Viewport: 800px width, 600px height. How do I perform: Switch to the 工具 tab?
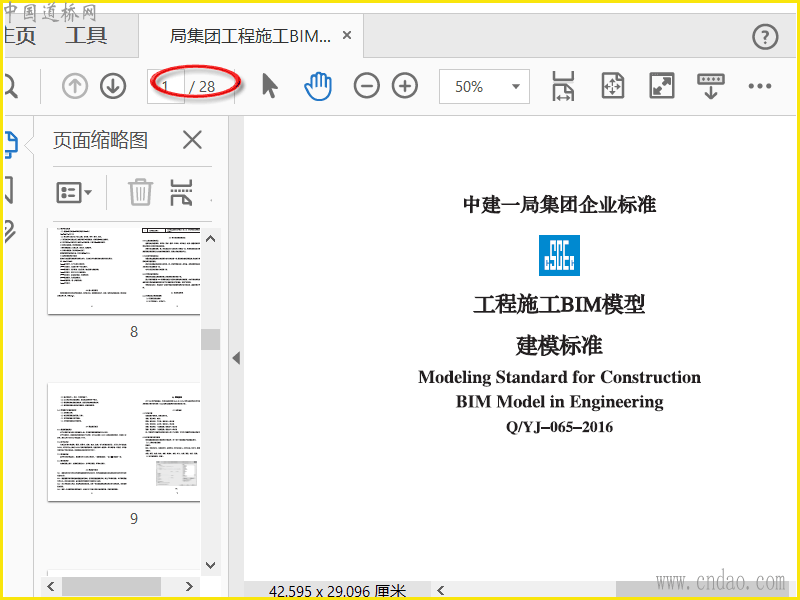86,36
